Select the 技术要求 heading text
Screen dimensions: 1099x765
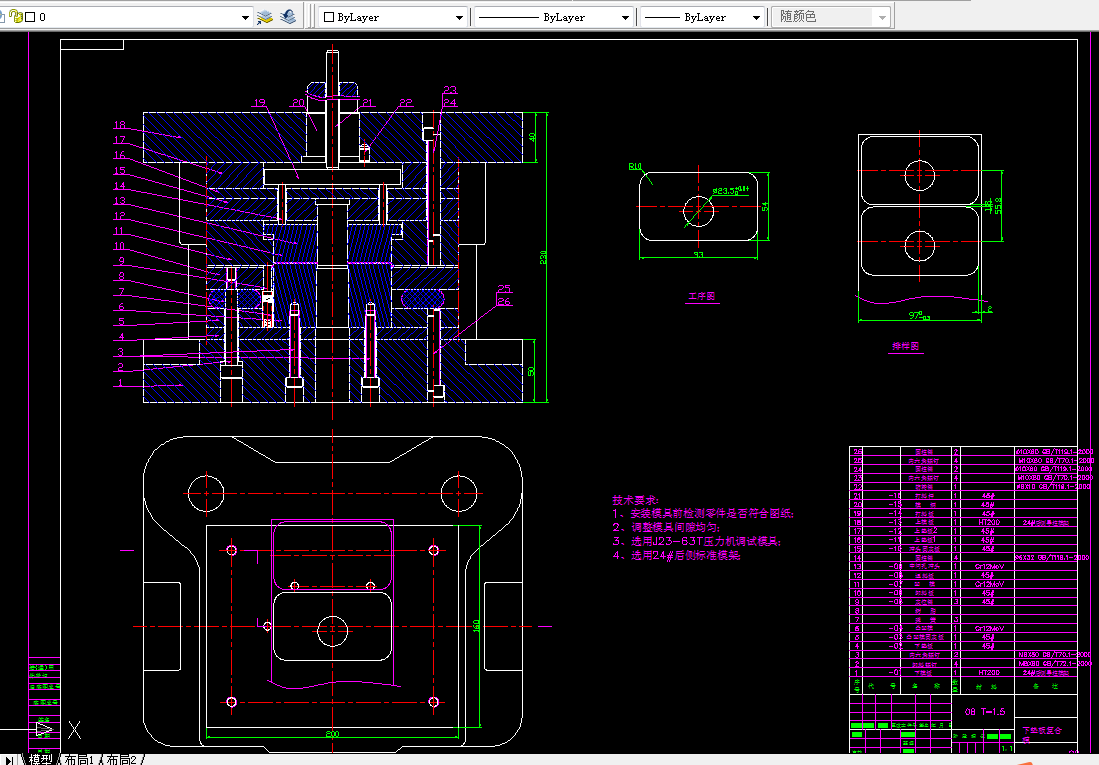tap(636, 500)
